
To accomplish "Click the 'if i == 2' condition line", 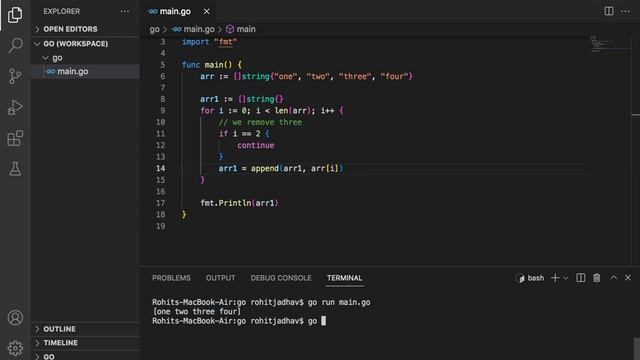I will [x=244, y=134].
